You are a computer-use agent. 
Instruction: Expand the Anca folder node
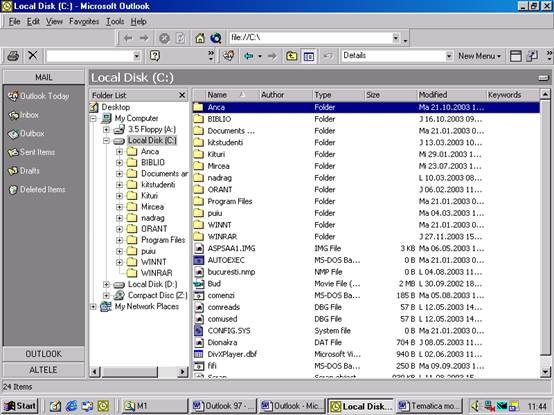[119, 152]
